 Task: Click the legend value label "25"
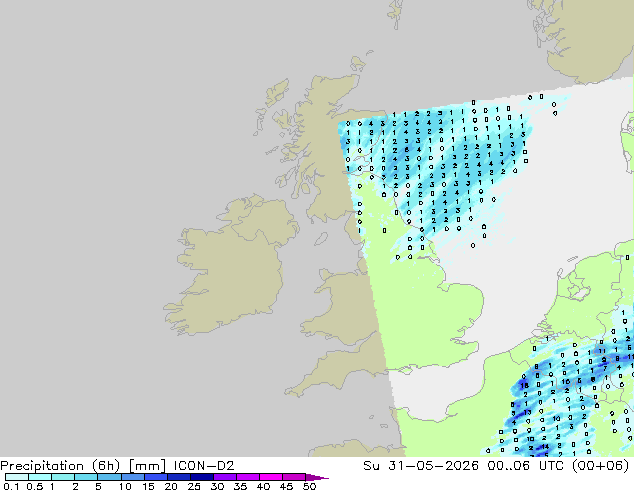pos(194,486)
